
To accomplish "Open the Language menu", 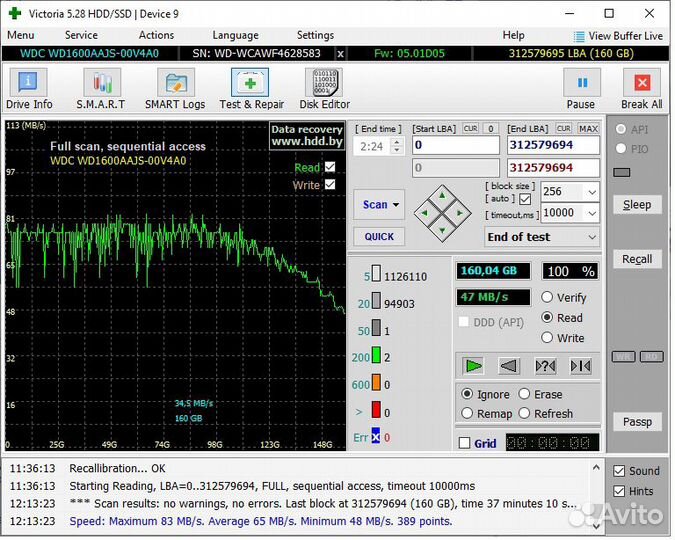I will [235, 35].
